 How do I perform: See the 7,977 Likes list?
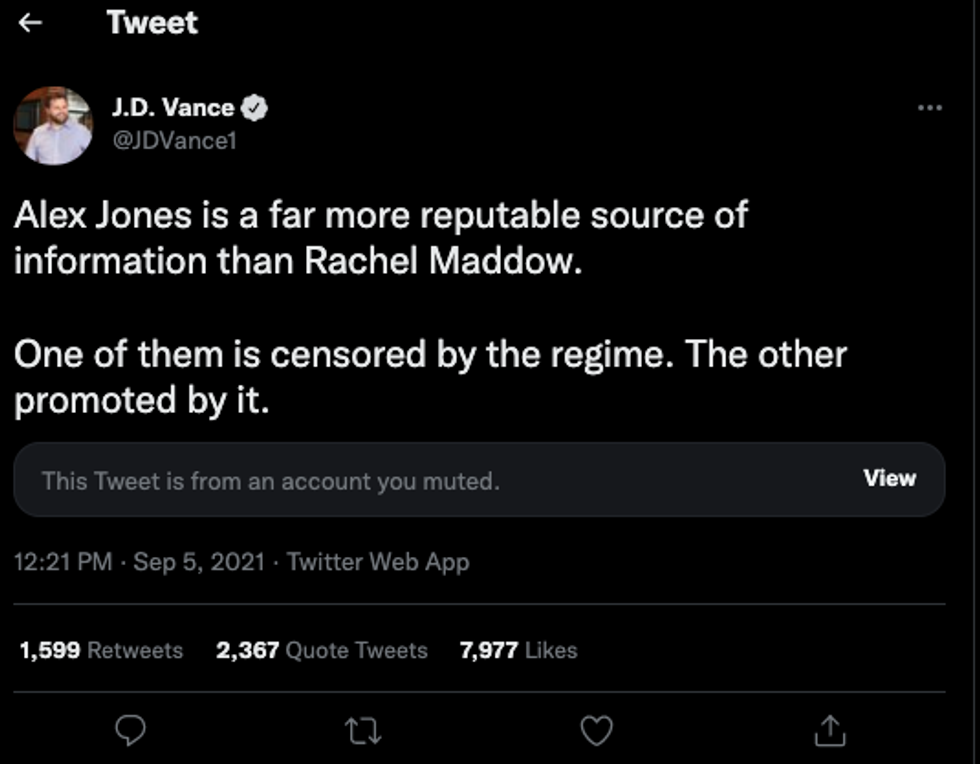point(518,650)
